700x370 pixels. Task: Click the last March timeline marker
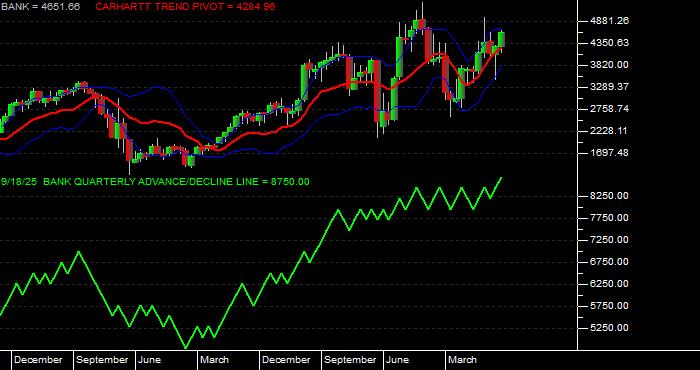point(462,360)
